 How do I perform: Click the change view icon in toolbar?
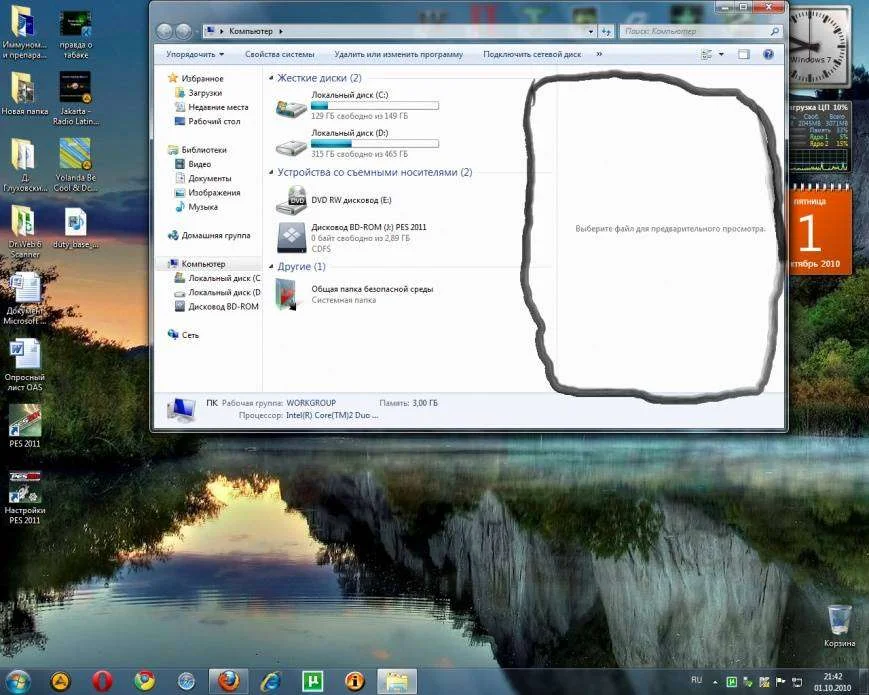point(706,54)
